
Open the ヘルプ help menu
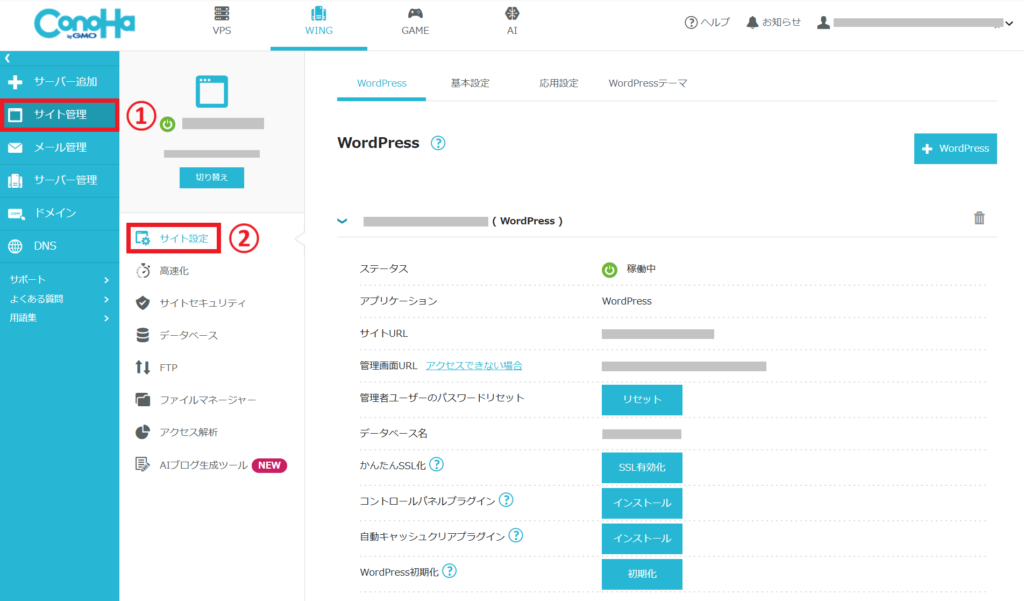pos(707,22)
